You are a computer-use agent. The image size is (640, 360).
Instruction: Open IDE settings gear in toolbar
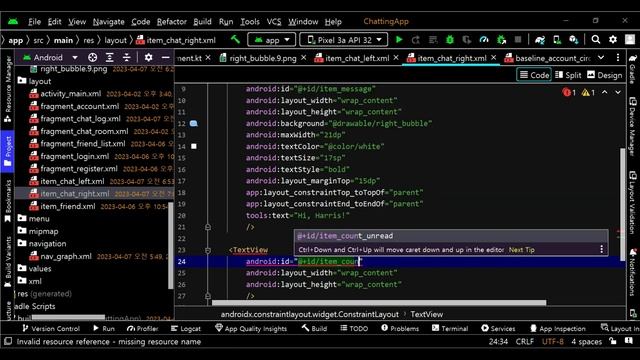[x=613, y=40]
